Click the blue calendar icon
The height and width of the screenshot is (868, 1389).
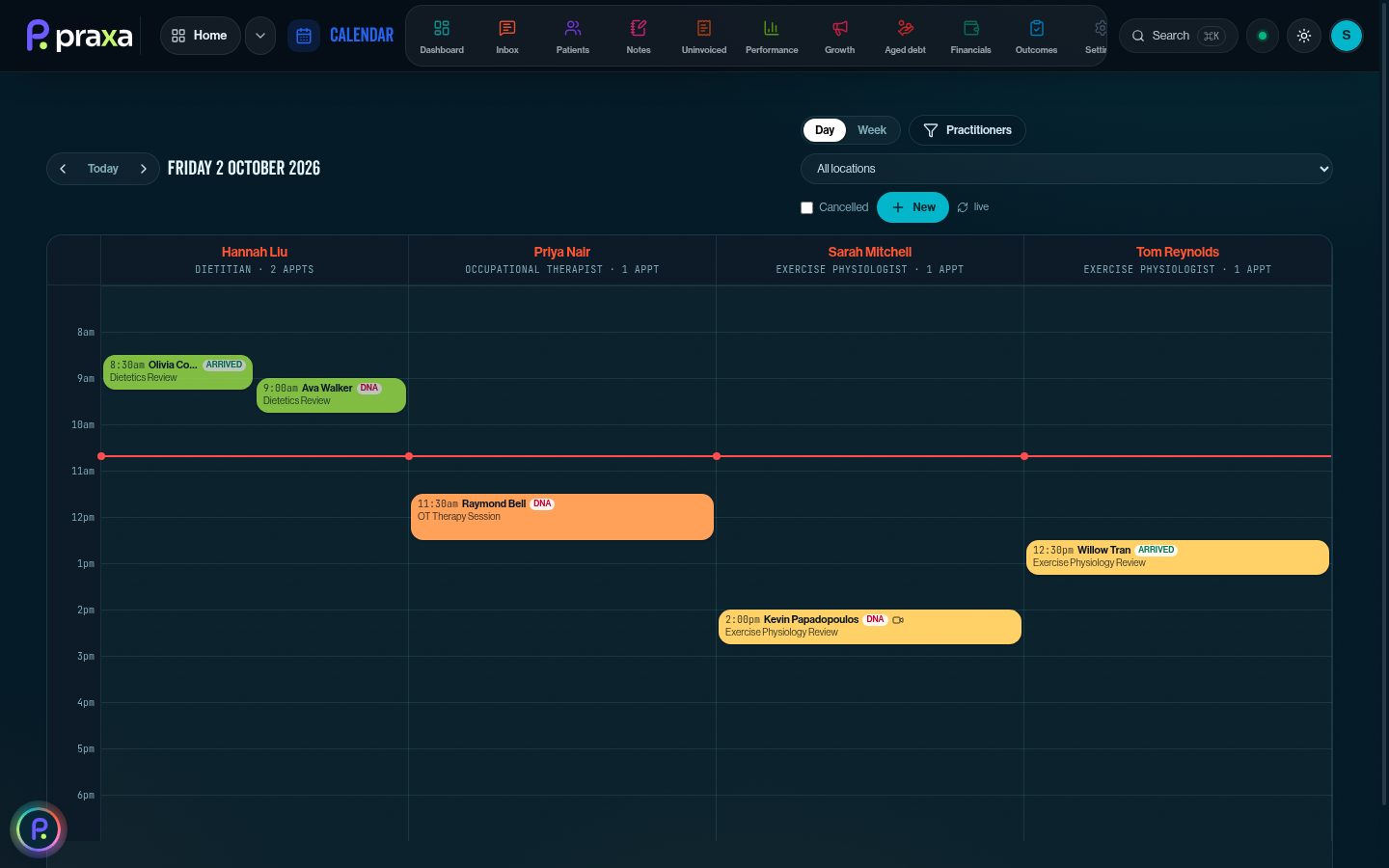304,36
